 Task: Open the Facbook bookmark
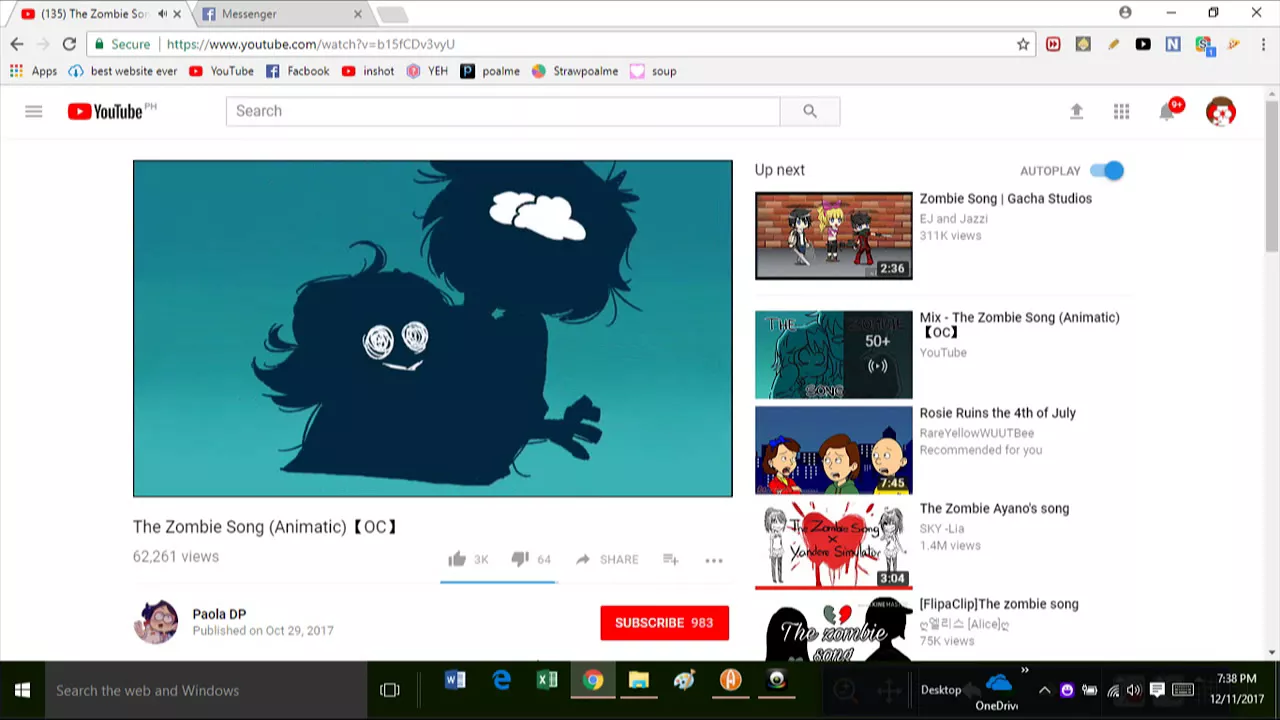tap(297, 71)
